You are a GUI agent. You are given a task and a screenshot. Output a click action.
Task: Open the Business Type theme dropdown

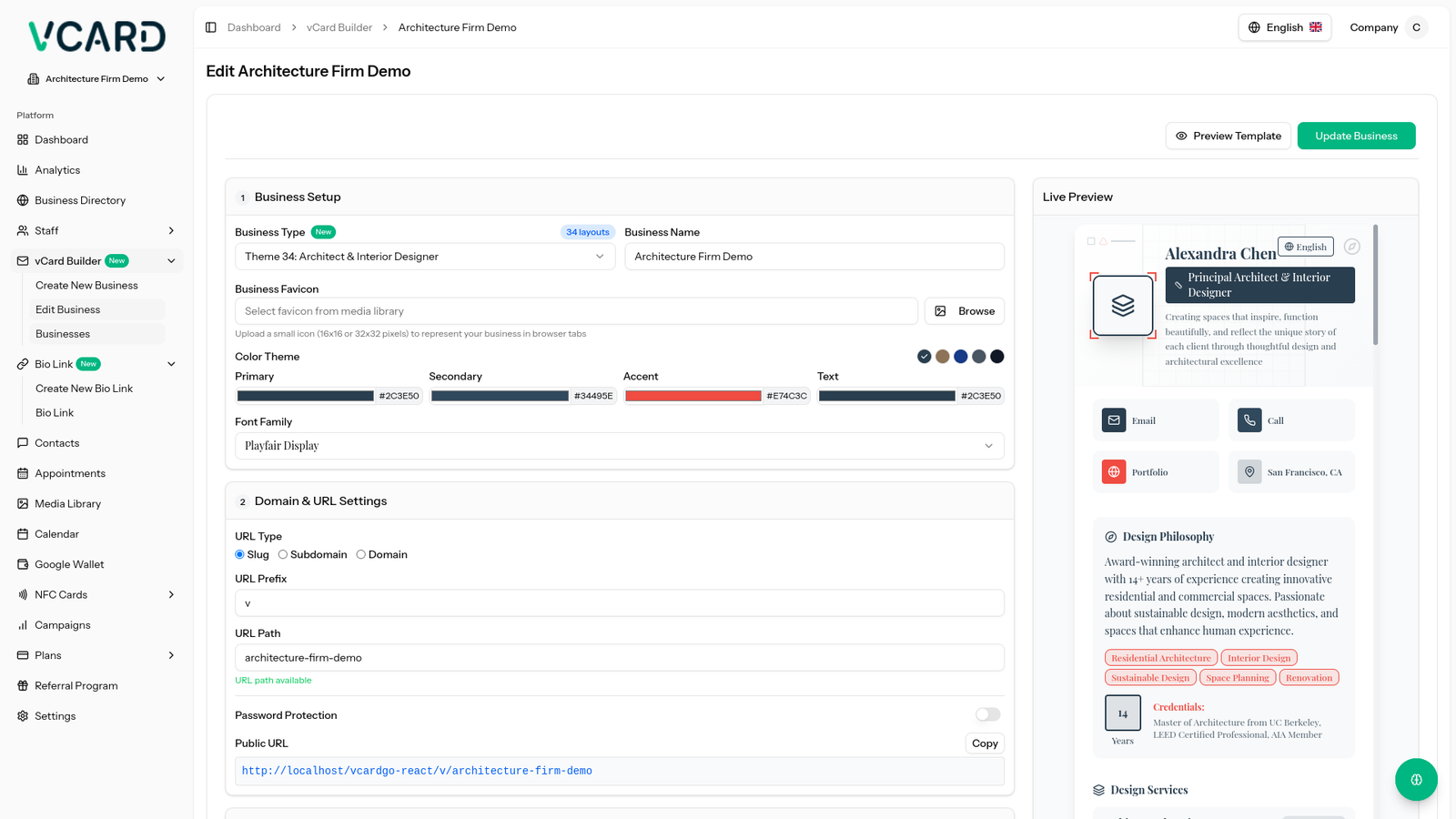[x=424, y=257]
